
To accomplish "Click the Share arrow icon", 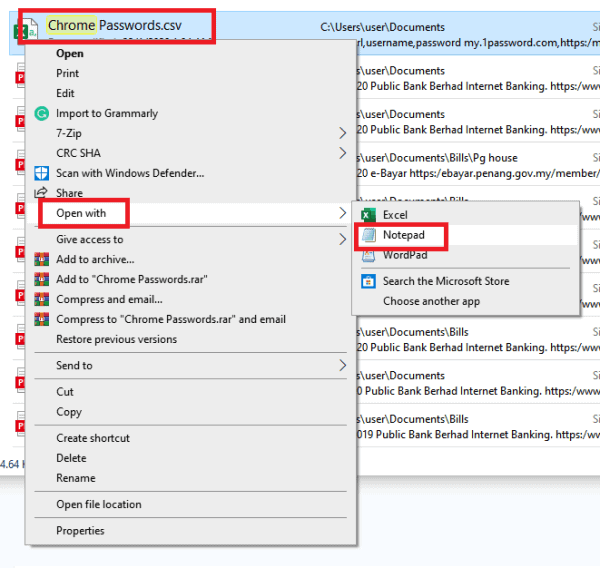I will tap(41, 192).
